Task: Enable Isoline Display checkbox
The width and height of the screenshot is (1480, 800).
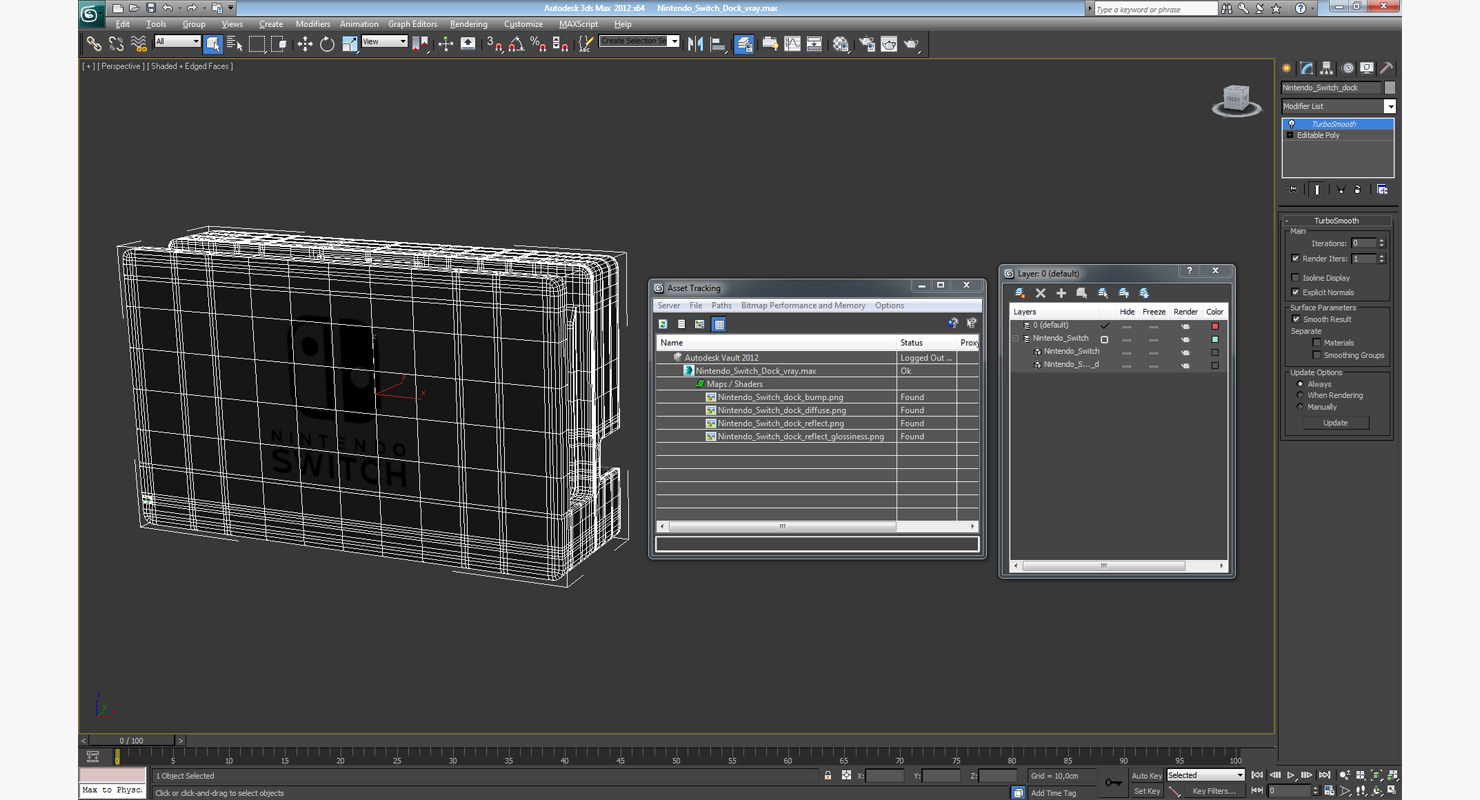Action: tap(1296, 278)
